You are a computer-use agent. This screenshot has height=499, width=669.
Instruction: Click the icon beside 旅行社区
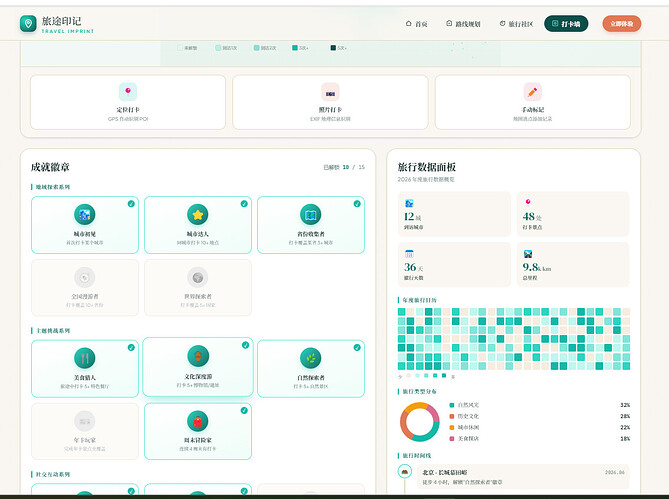point(502,23)
